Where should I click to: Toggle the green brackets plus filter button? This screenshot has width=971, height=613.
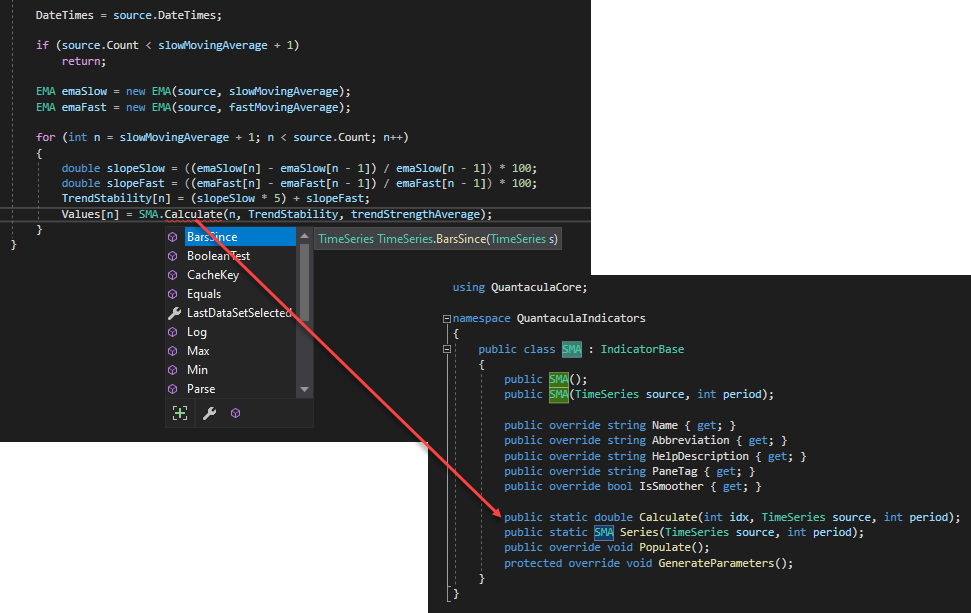pyautogui.click(x=180, y=413)
